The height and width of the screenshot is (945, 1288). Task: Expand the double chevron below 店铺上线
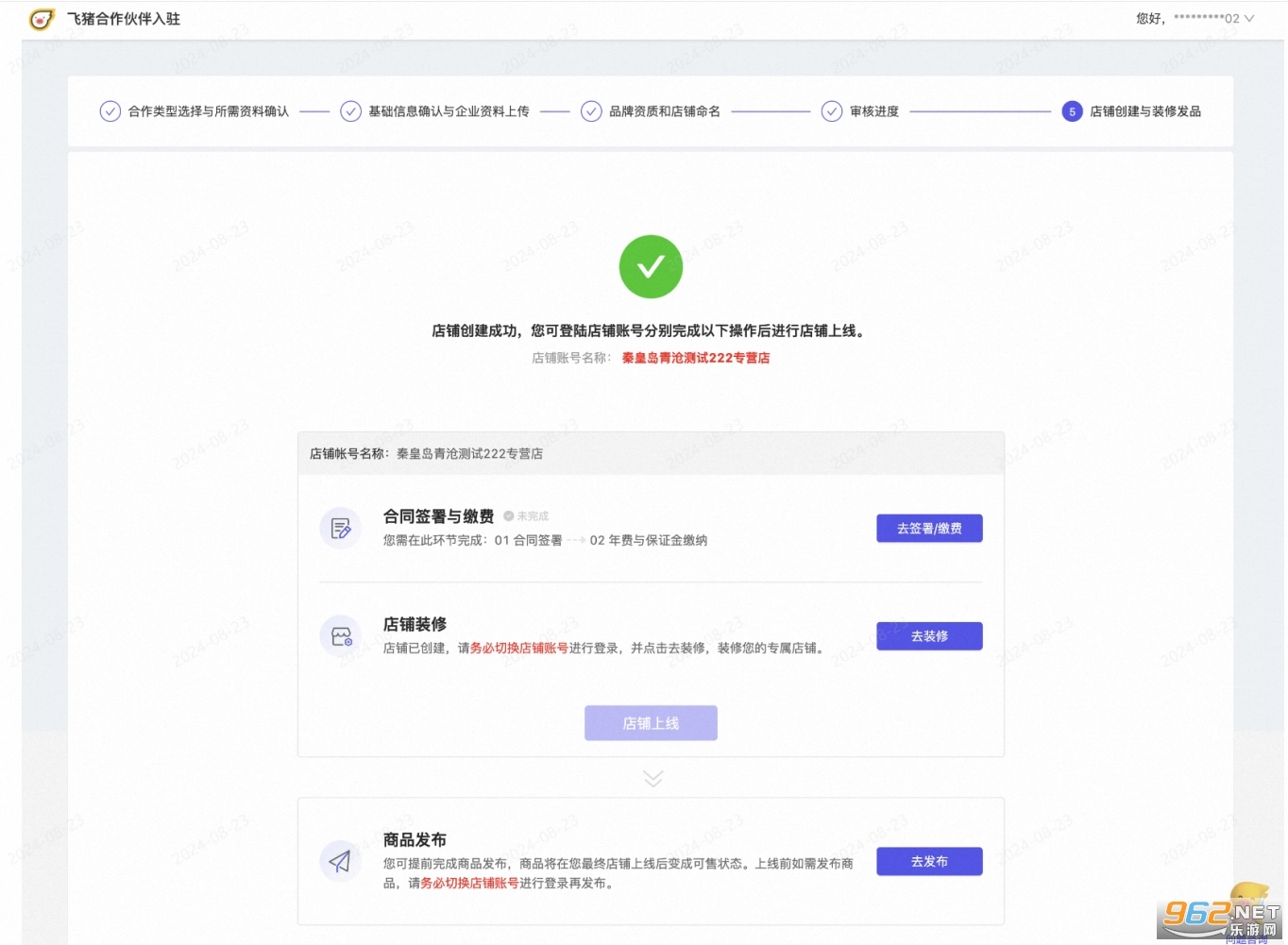652,778
